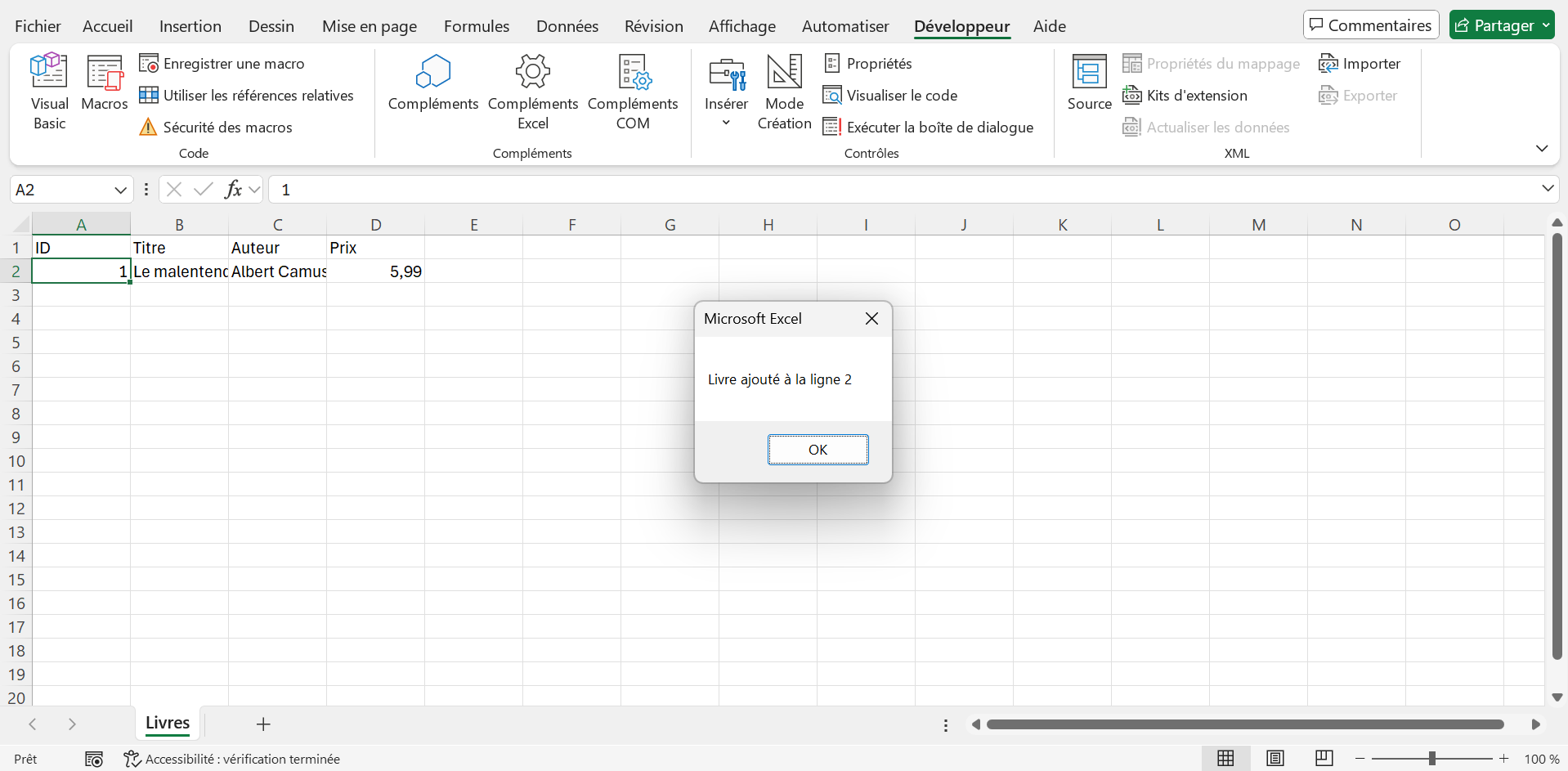Open Compléments Excel dialog
This screenshot has height=771, width=1568.
click(533, 92)
